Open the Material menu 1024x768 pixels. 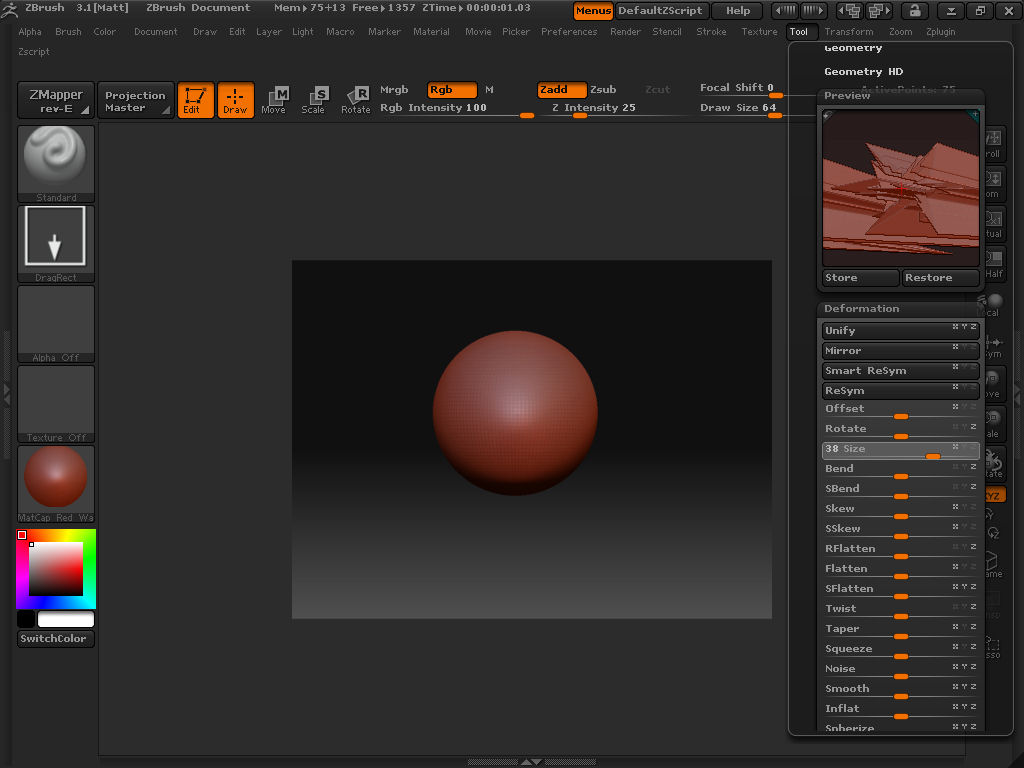pyautogui.click(x=431, y=31)
